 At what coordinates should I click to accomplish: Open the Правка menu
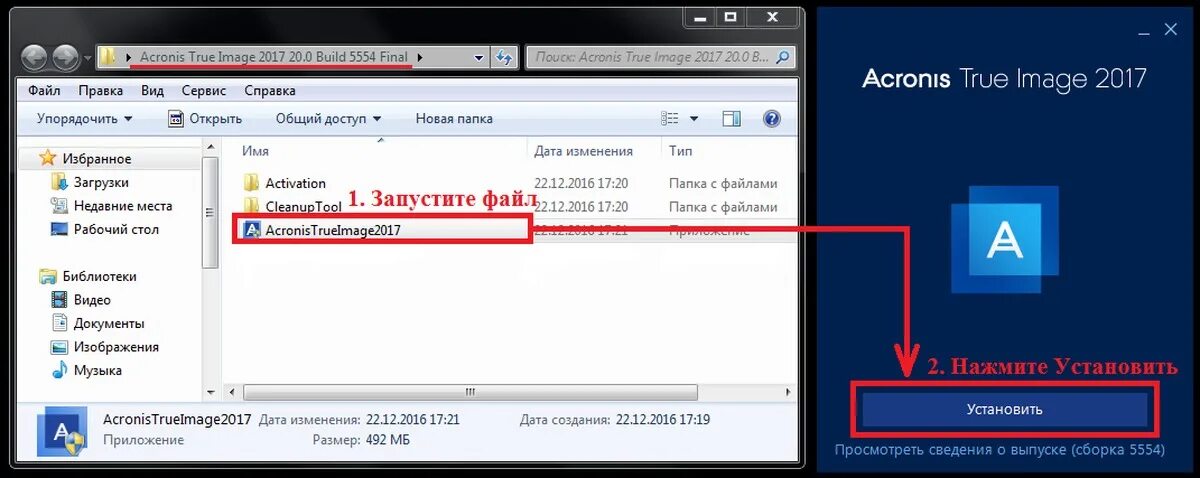click(100, 90)
